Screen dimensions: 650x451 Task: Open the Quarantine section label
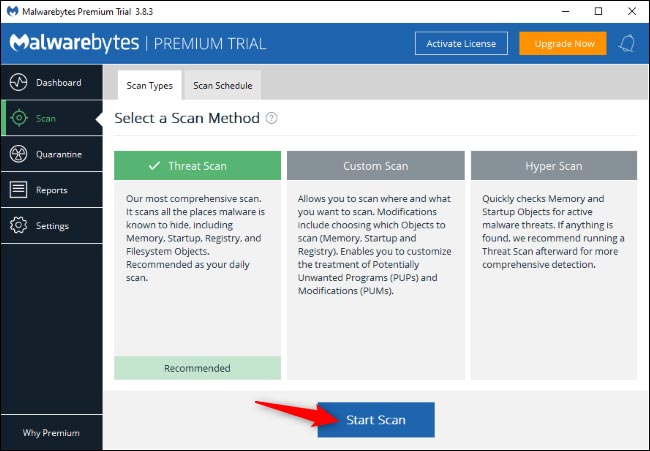pos(59,154)
